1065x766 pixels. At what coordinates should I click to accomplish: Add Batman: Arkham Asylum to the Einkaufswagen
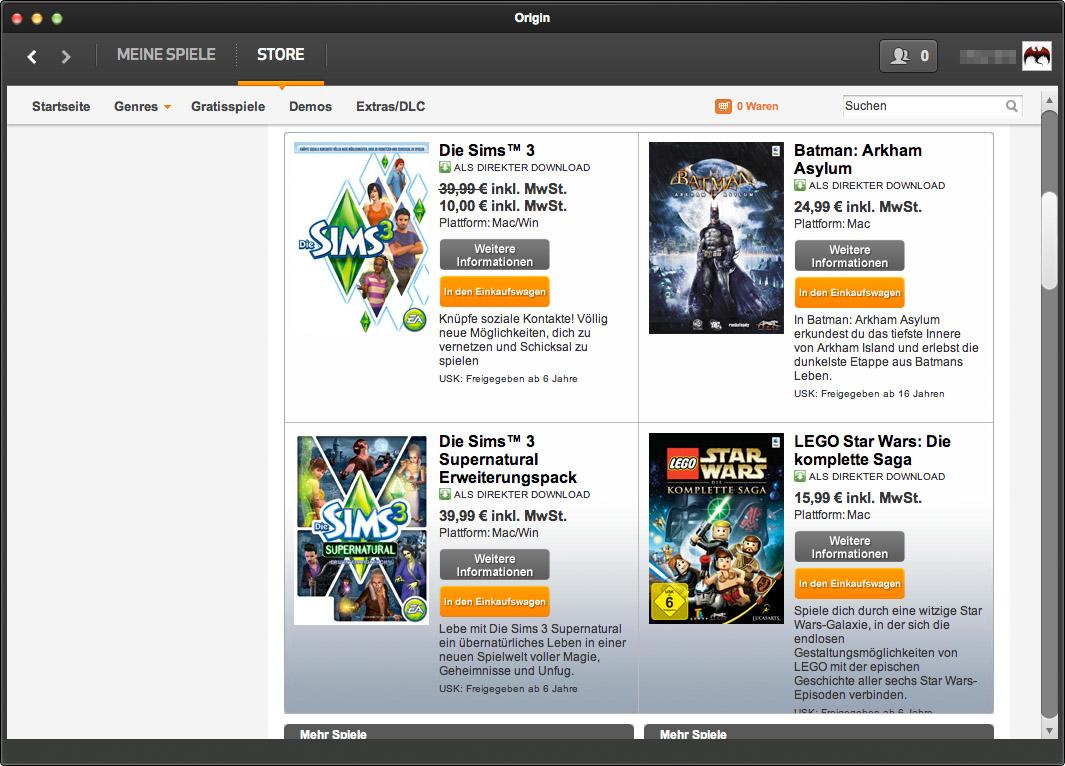click(850, 293)
